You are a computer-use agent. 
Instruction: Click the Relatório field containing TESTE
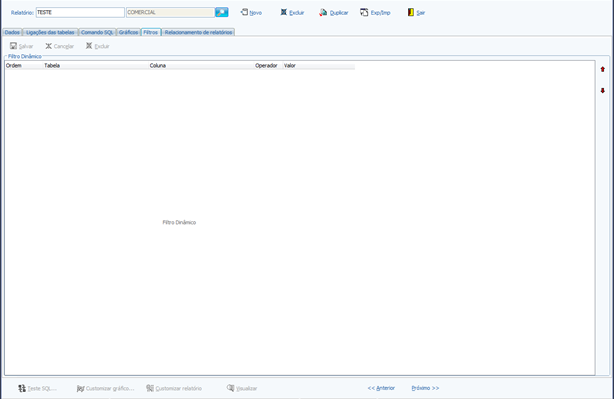point(80,13)
